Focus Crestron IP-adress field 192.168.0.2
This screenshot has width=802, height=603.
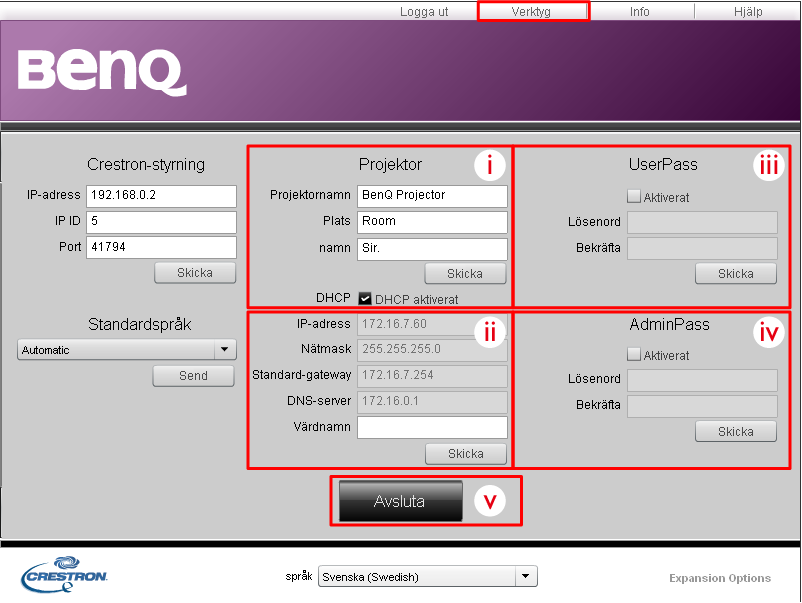(161, 196)
